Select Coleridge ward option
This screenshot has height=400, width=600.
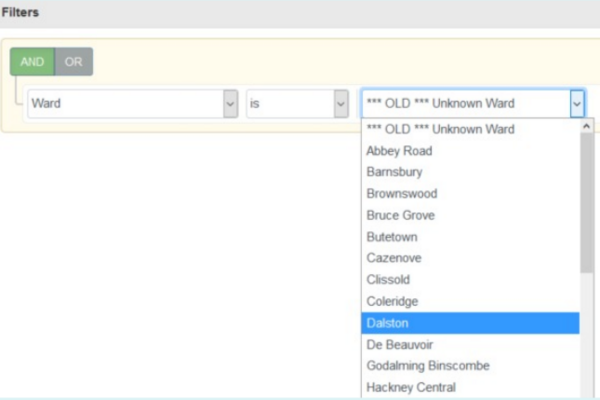click(x=393, y=301)
